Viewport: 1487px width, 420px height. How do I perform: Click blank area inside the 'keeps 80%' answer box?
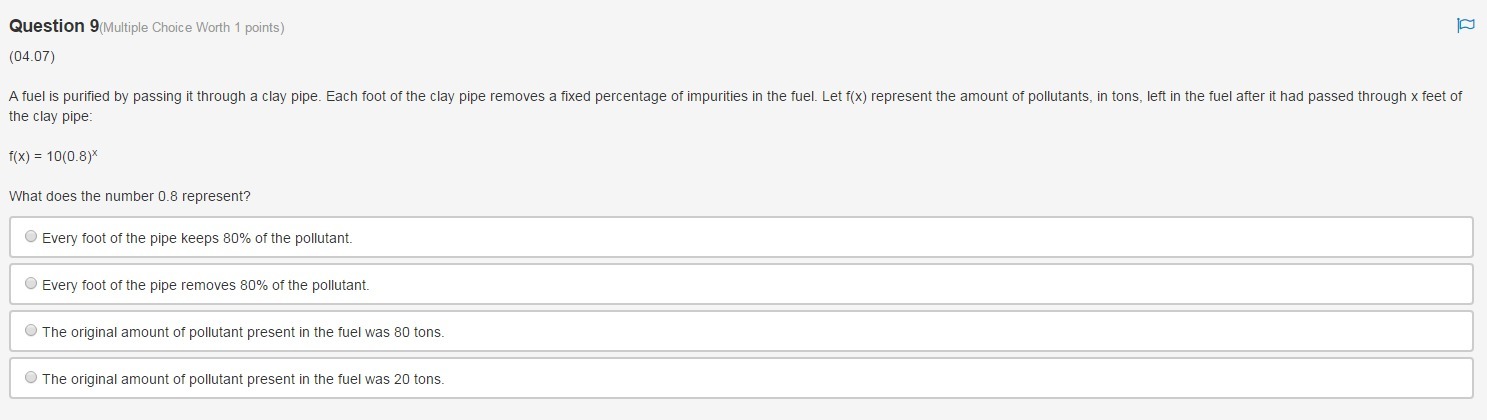tap(900, 238)
